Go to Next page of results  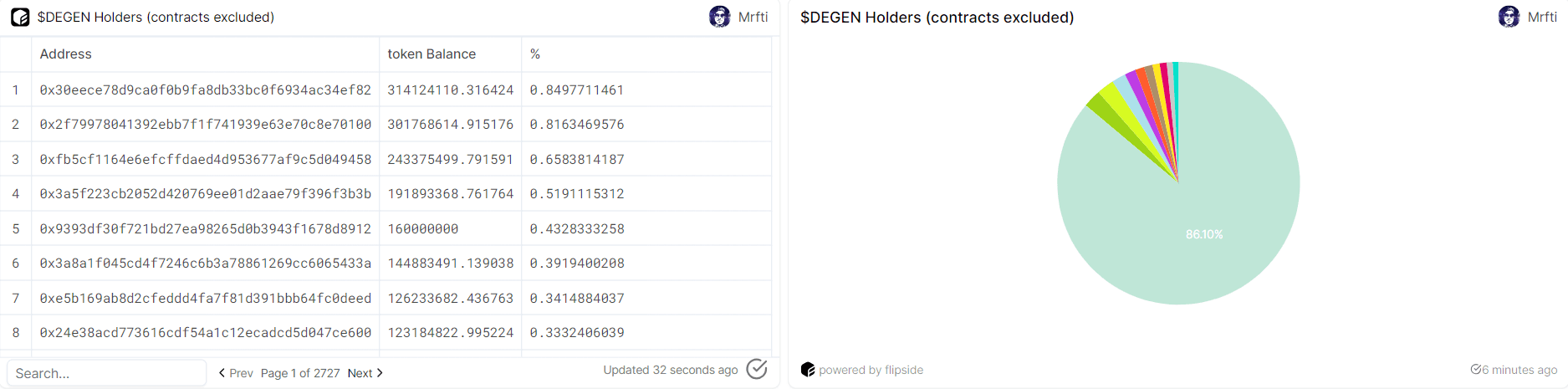click(365, 373)
